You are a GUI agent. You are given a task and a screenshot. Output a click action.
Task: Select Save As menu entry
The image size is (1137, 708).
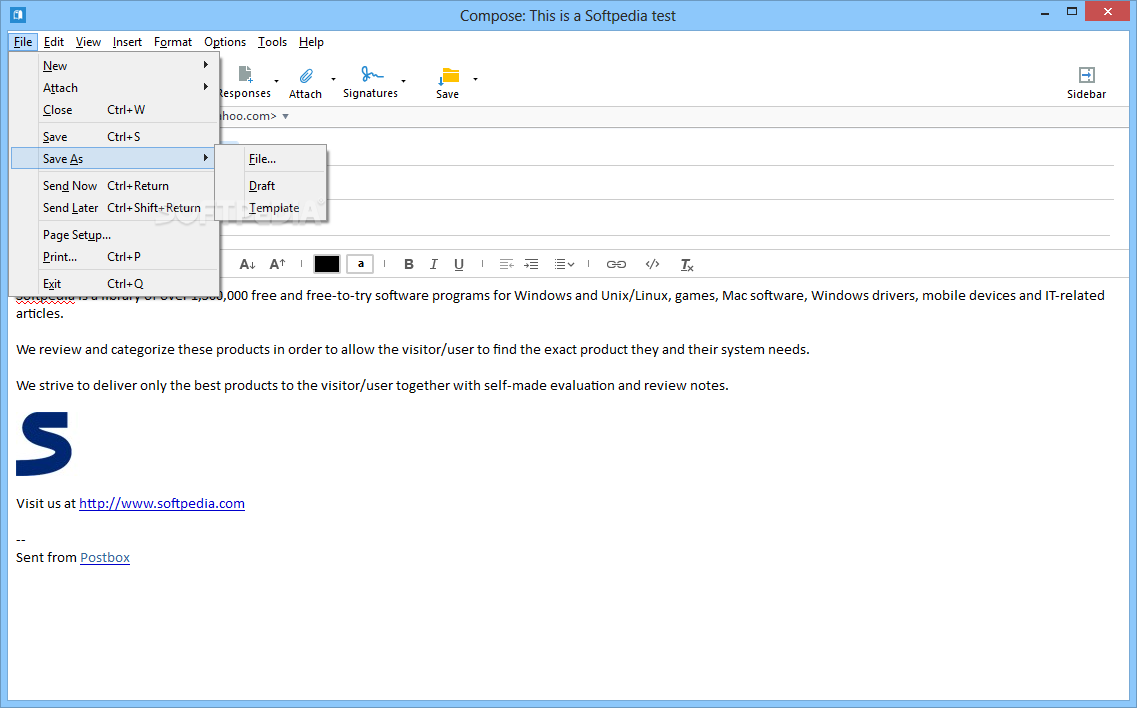point(115,159)
